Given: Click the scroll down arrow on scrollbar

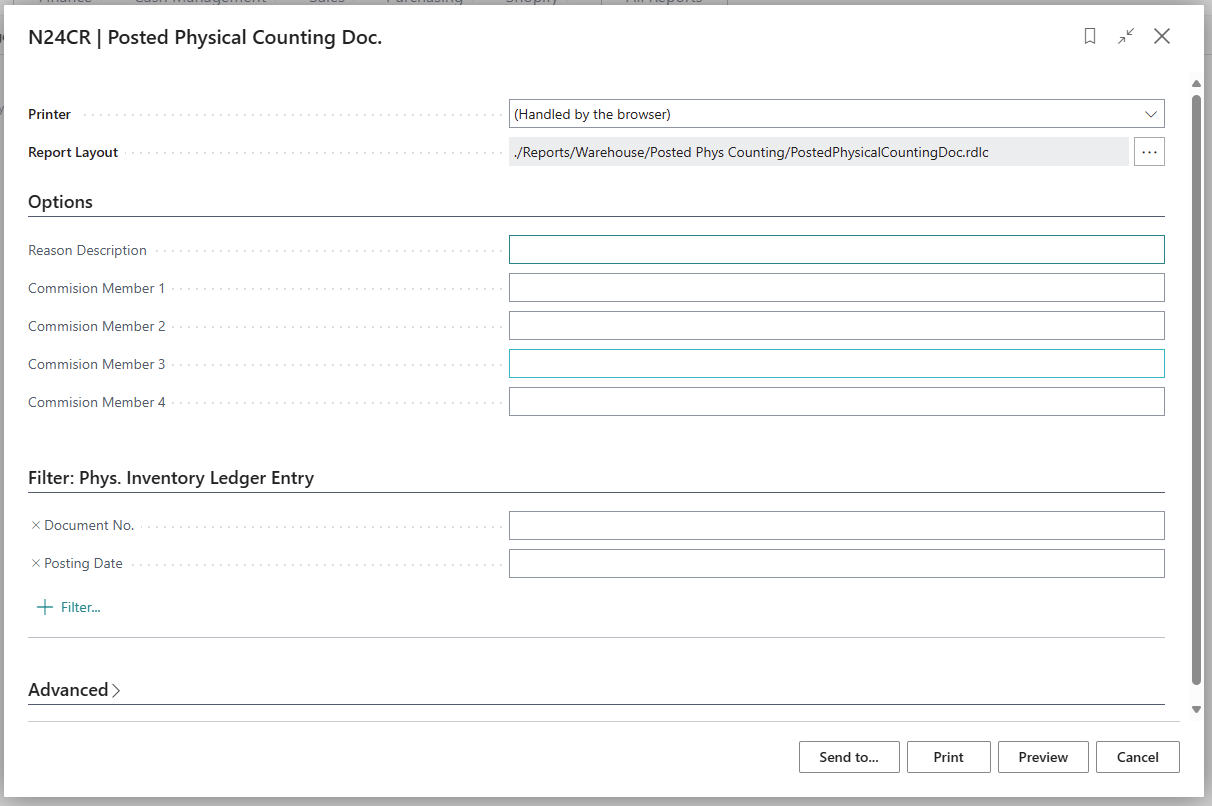Looking at the screenshot, I should click(x=1196, y=709).
